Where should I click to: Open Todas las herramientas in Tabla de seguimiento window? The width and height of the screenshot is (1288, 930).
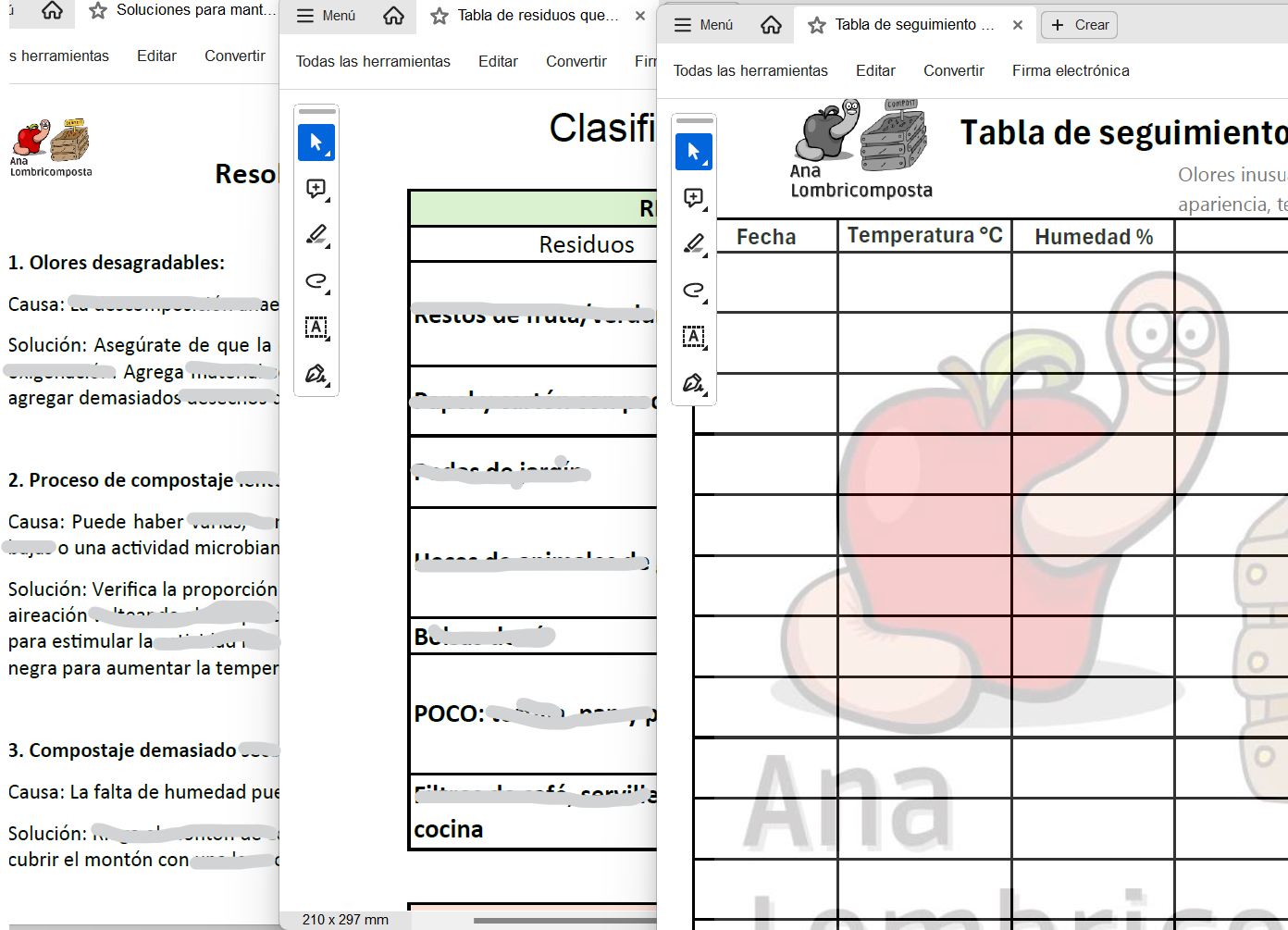pyautogui.click(x=750, y=70)
